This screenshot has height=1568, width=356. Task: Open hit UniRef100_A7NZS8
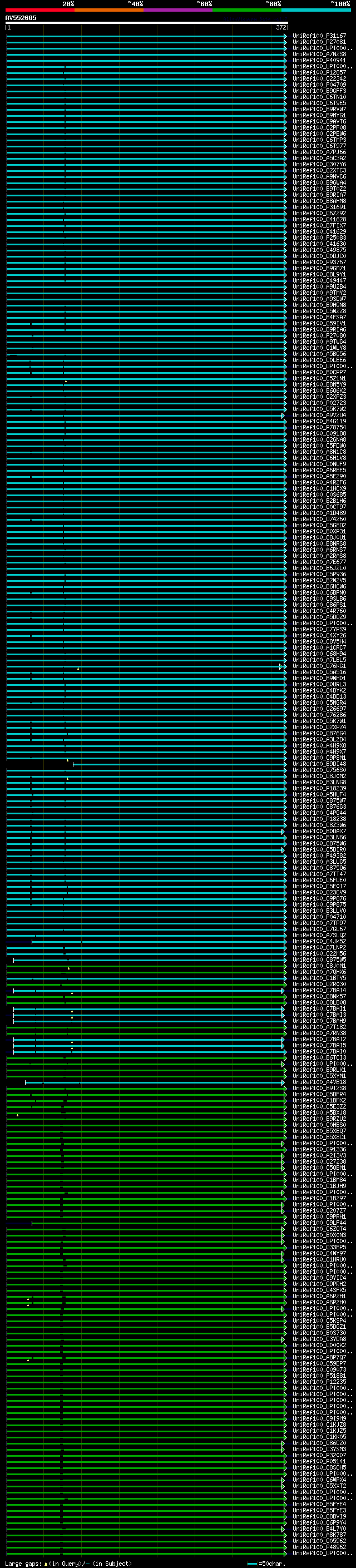319,54
